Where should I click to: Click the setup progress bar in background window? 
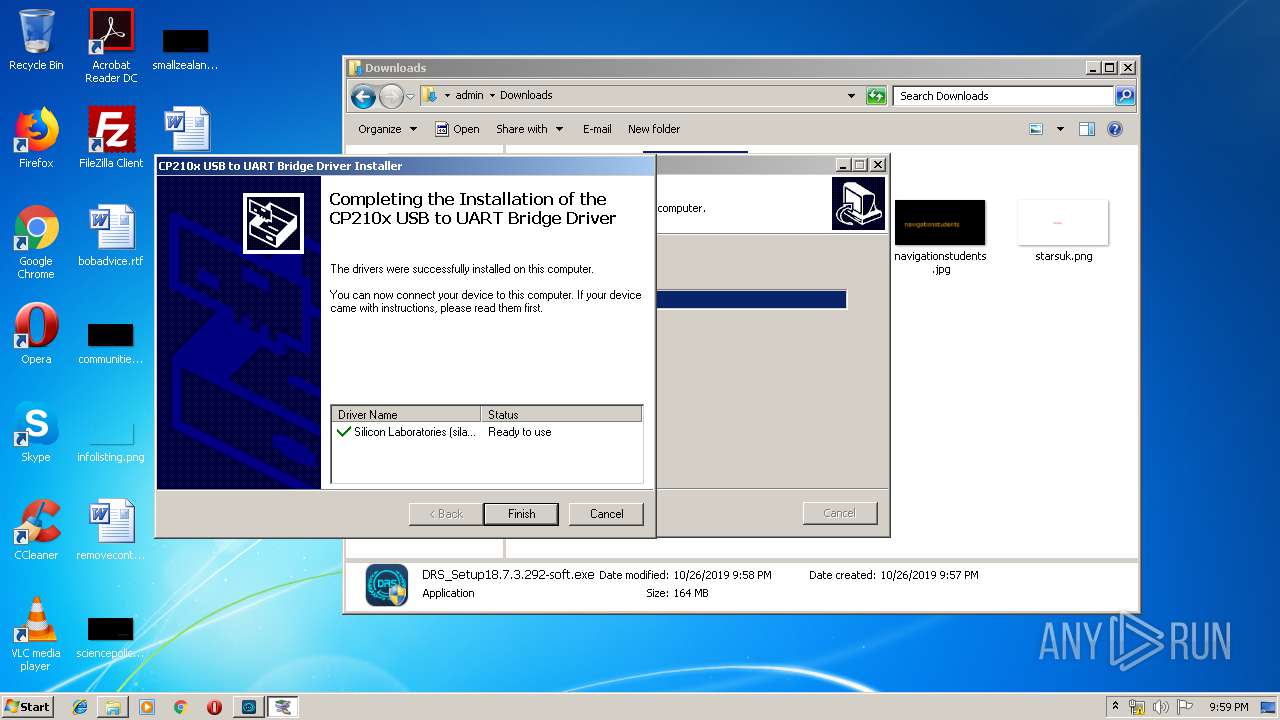coord(751,300)
